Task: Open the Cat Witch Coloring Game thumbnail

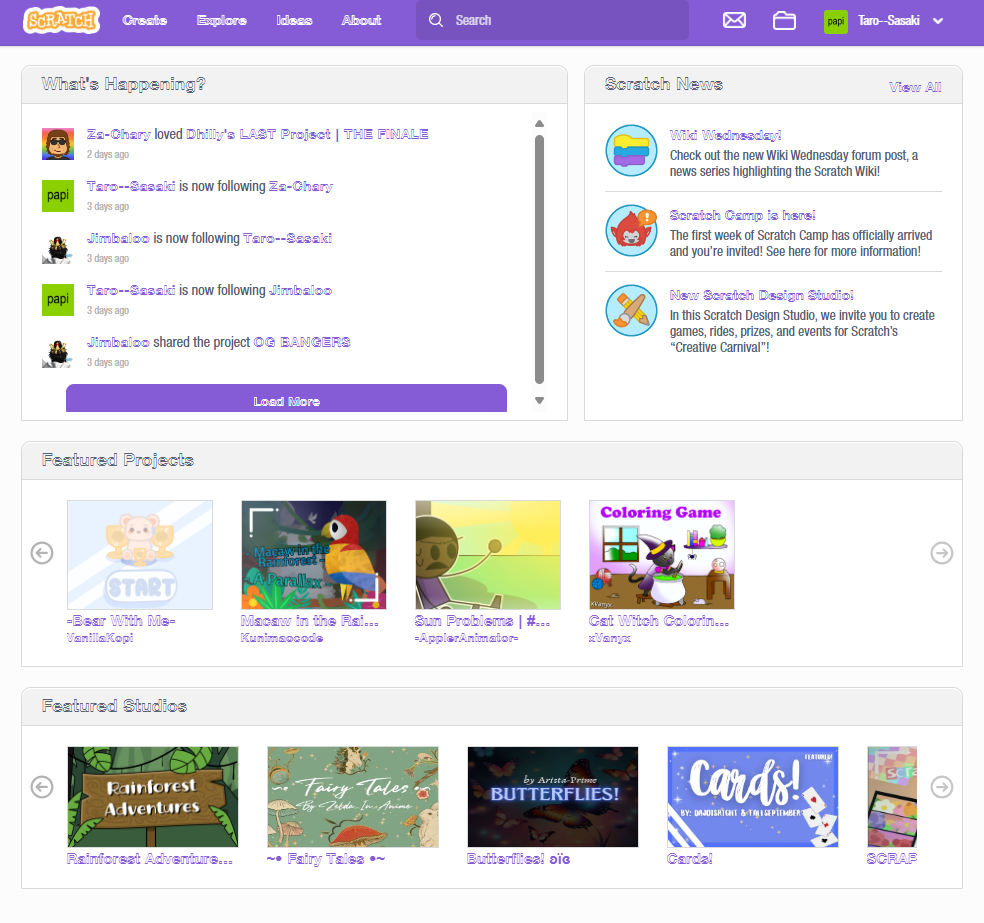Action: 661,555
